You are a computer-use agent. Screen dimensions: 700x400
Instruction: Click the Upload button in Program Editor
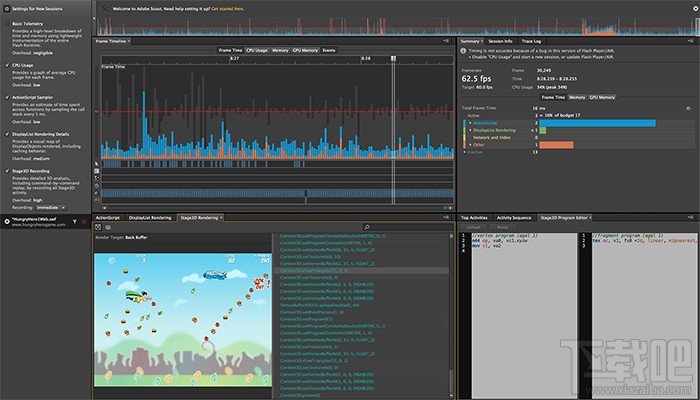point(473,227)
